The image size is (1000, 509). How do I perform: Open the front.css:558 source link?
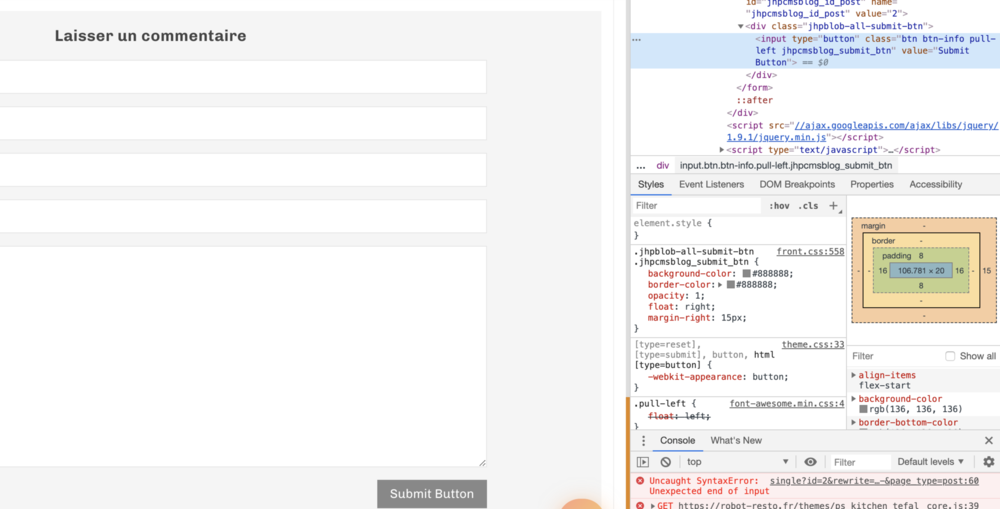tap(810, 252)
